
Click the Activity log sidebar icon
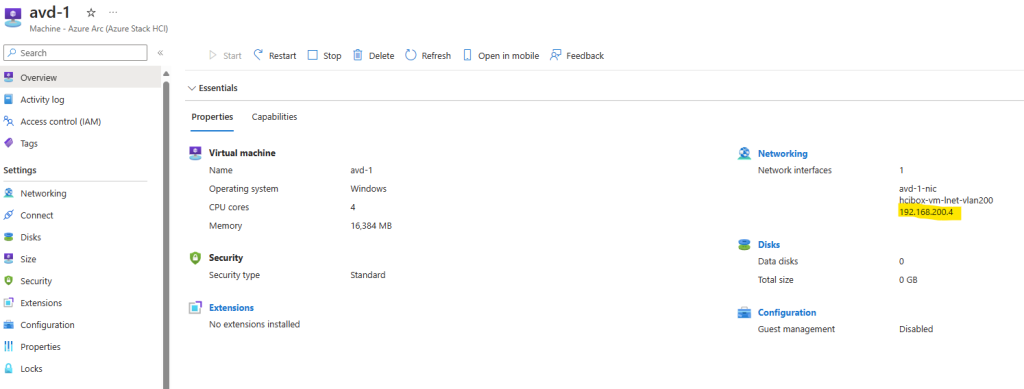8,99
